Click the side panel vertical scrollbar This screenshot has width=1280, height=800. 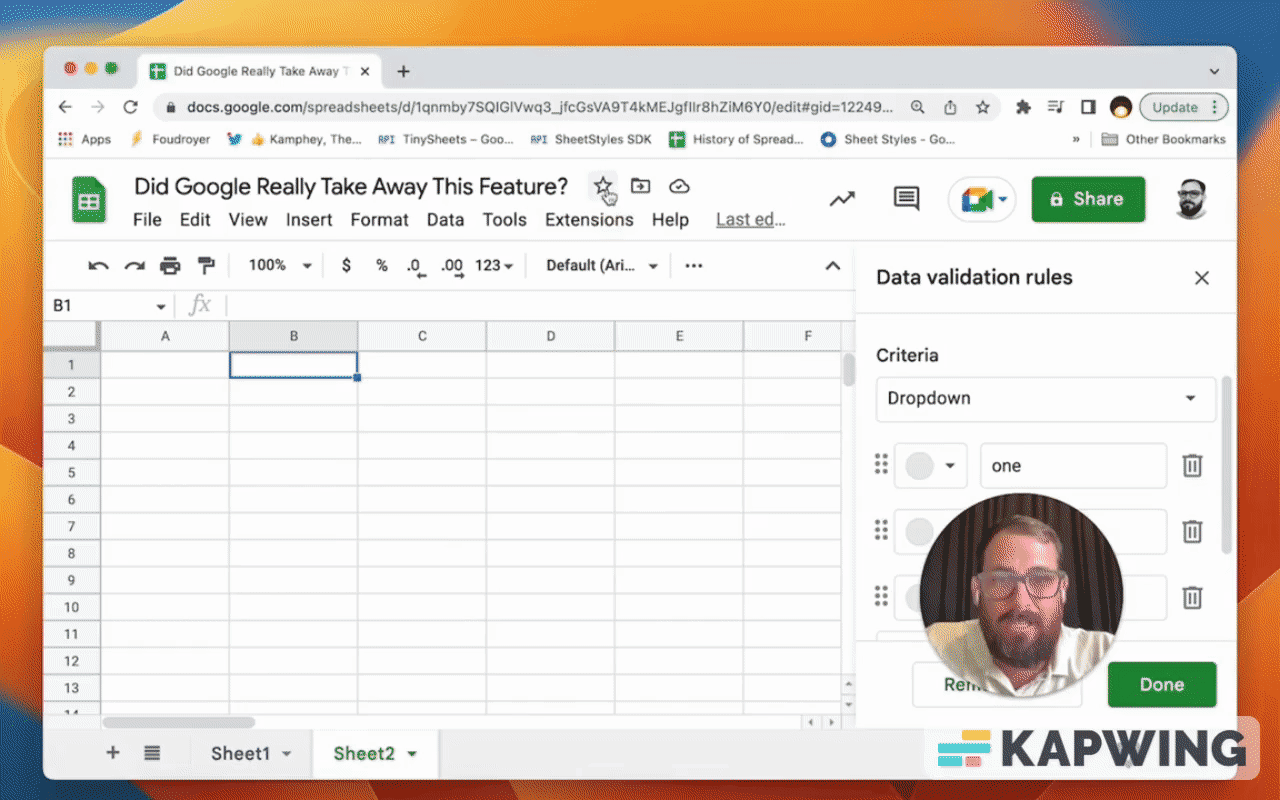pos(1228,466)
